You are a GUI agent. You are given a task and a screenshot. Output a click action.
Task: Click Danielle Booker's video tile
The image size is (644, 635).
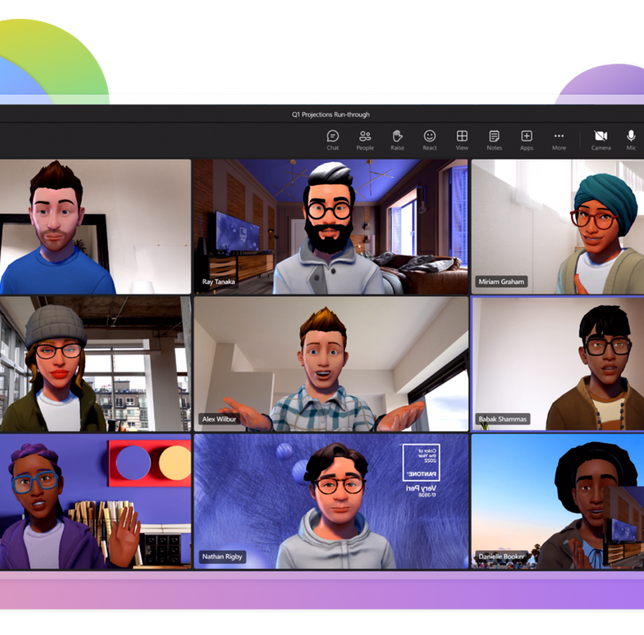557,500
